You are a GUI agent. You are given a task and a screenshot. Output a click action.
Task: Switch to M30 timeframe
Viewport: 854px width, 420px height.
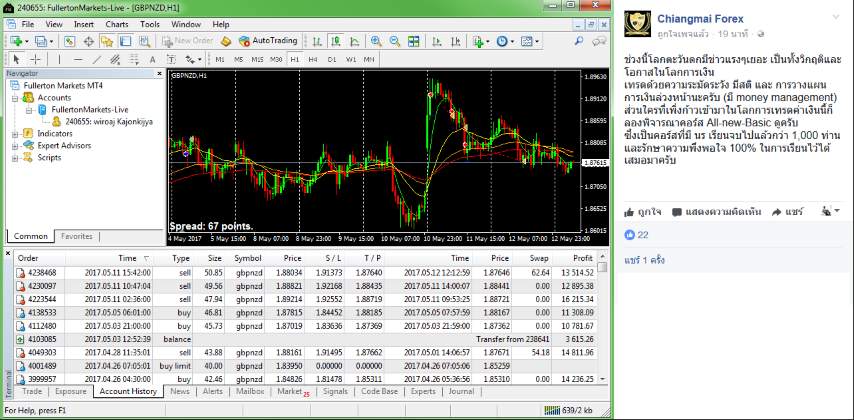pyautogui.click(x=276, y=59)
